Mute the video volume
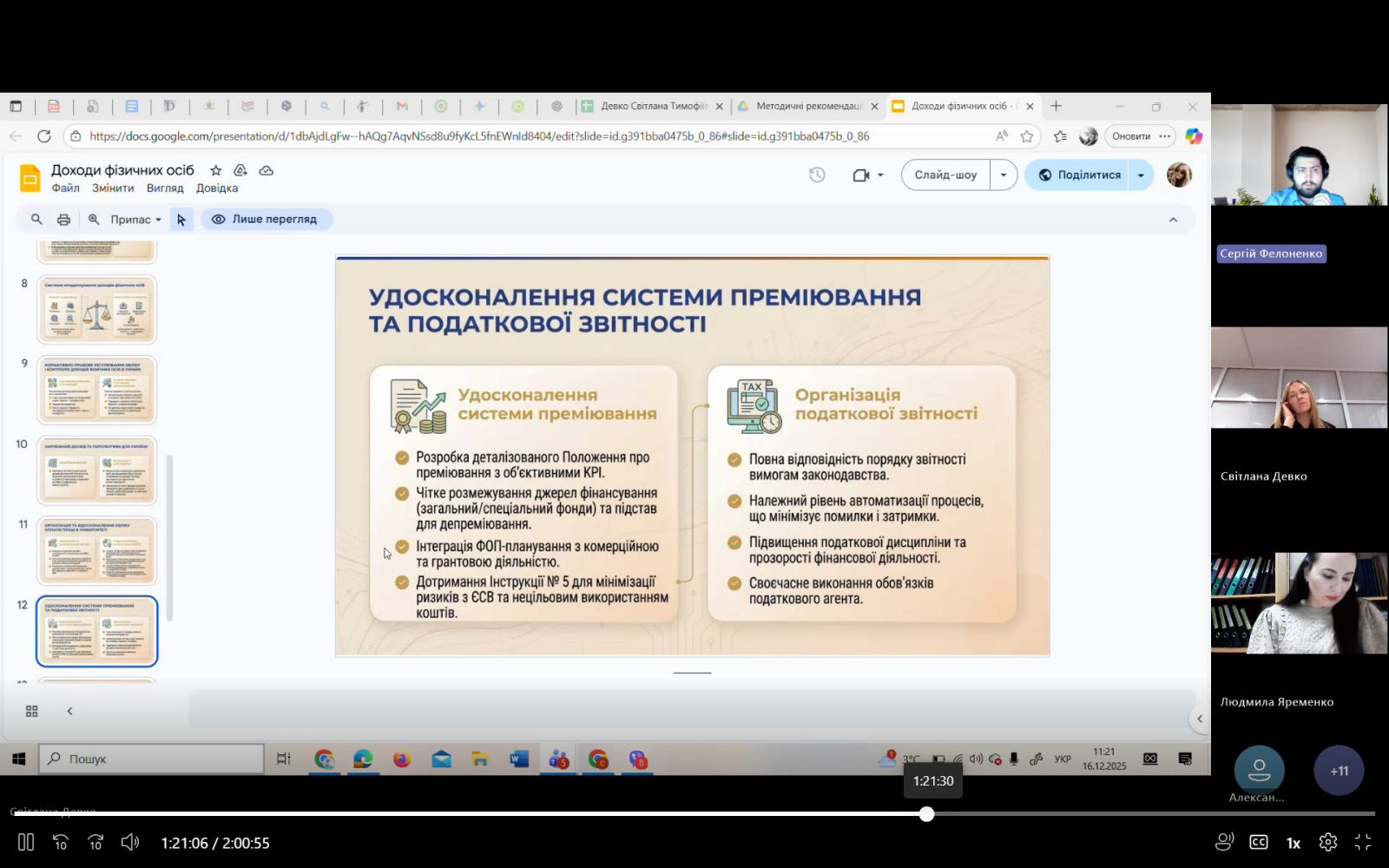Image resolution: width=1389 pixels, height=868 pixels. pyautogui.click(x=130, y=842)
